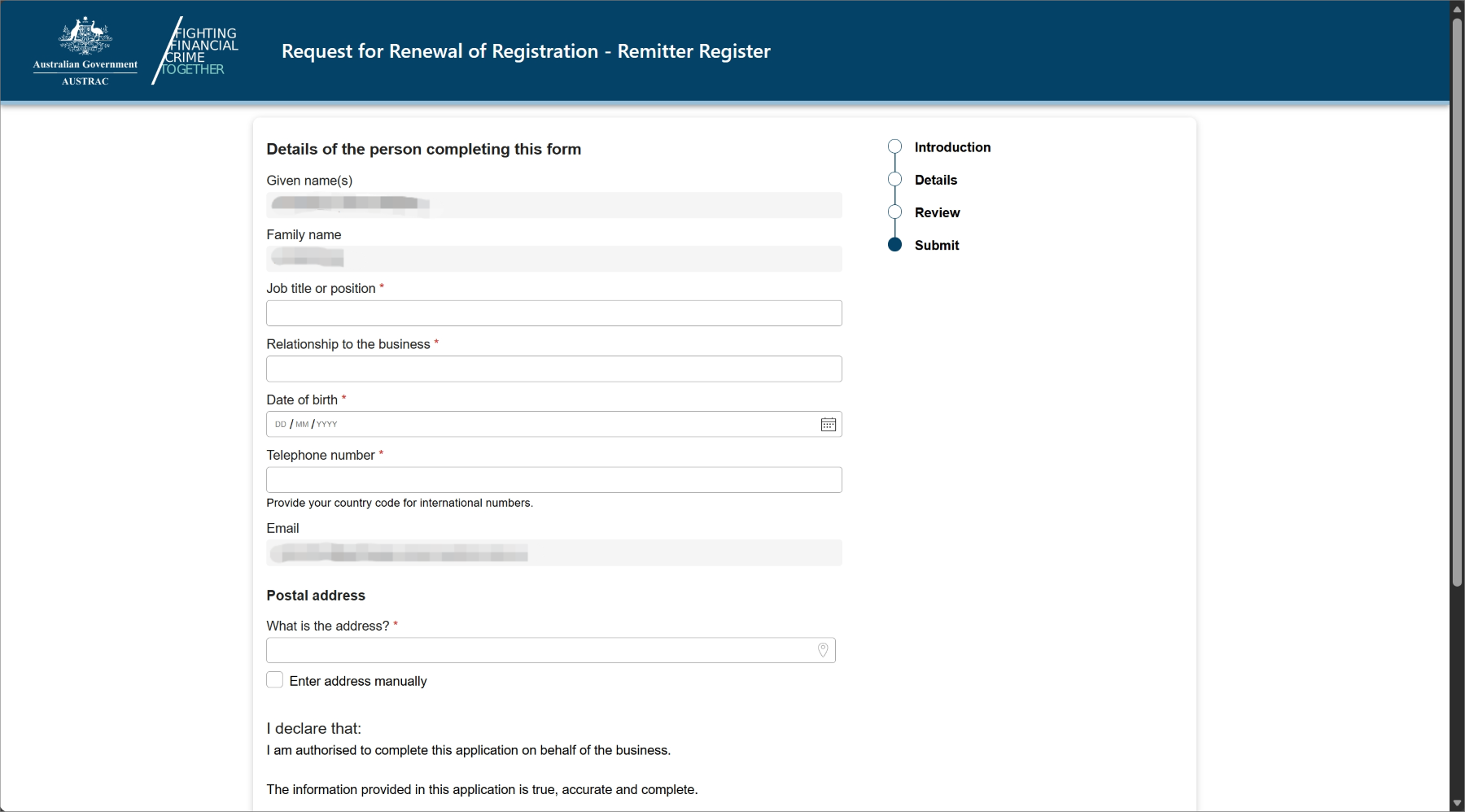Tick the Enter address manually checkbox
Image resolution: width=1465 pixels, height=812 pixels.
click(x=275, y=680)
